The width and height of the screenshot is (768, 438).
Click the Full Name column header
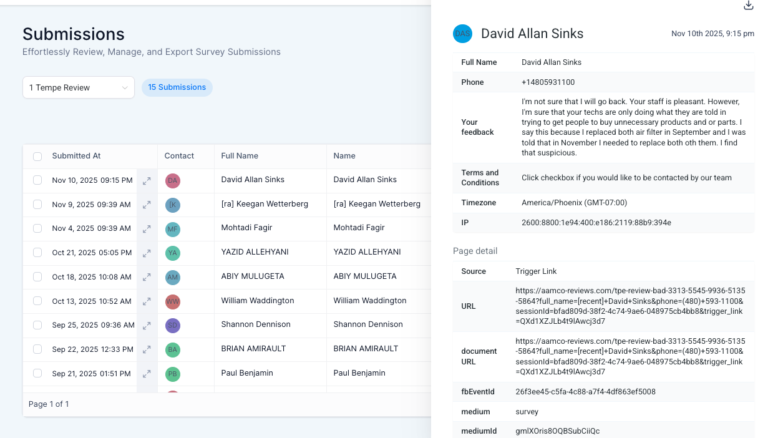(x=240, y=156)
